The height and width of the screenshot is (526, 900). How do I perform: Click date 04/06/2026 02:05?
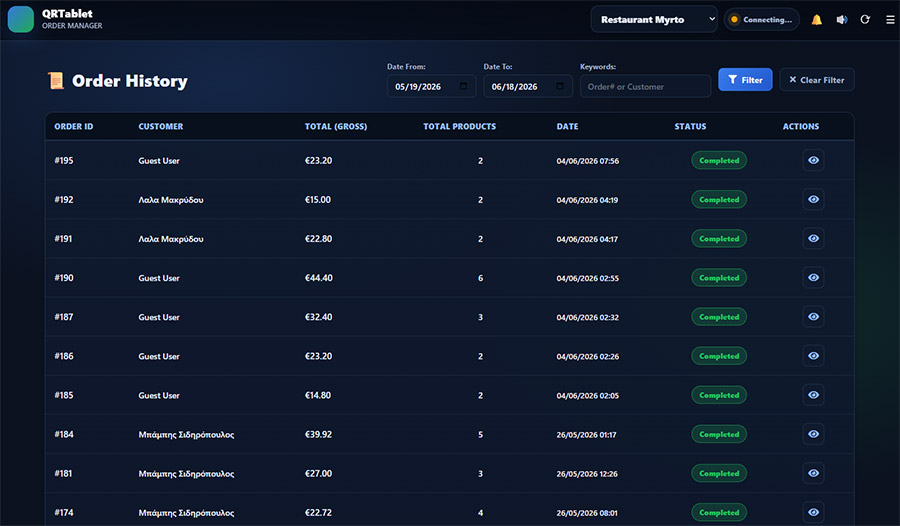point(588,395)
